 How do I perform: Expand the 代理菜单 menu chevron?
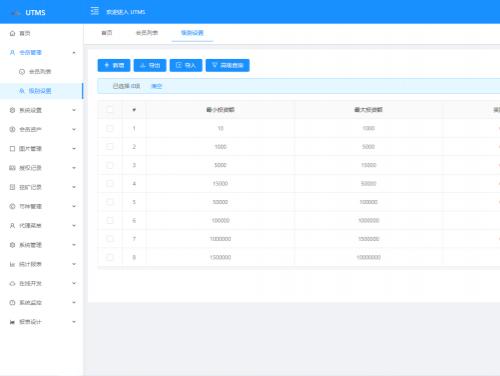pos(74,226)
